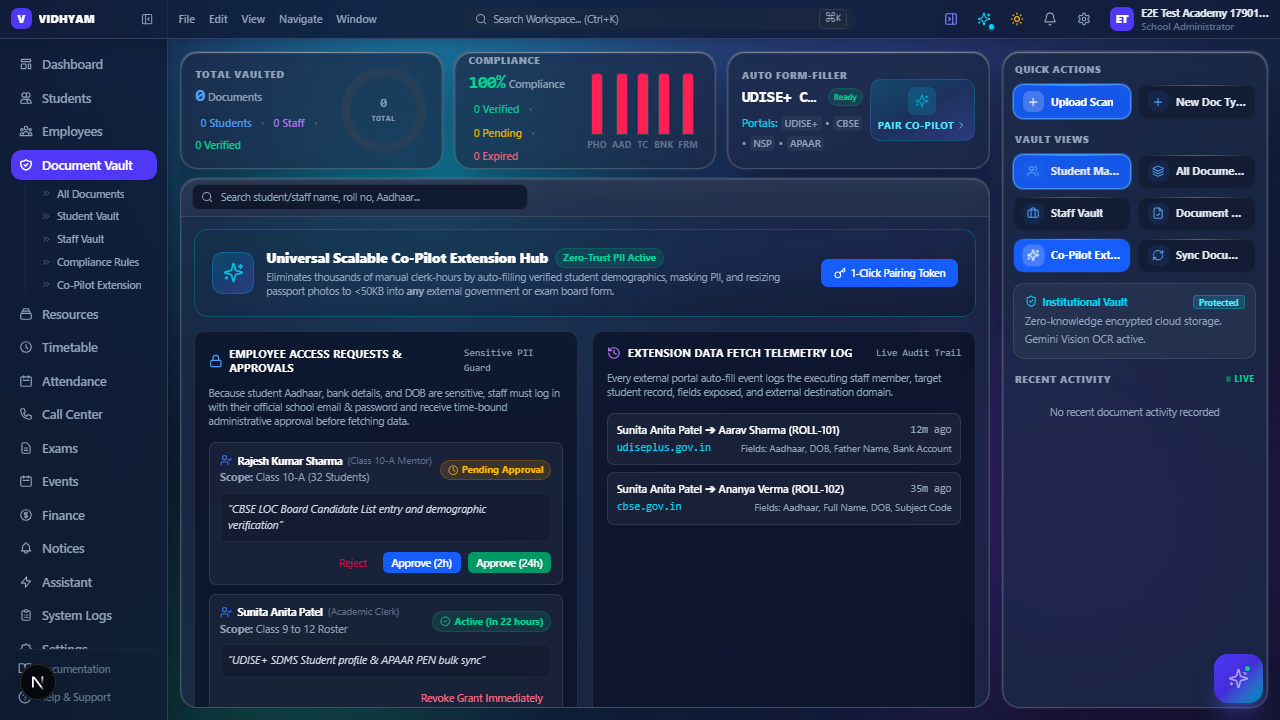Open System Logs
This screenshot has height=720, width=1280.
[x=84, y=615]
